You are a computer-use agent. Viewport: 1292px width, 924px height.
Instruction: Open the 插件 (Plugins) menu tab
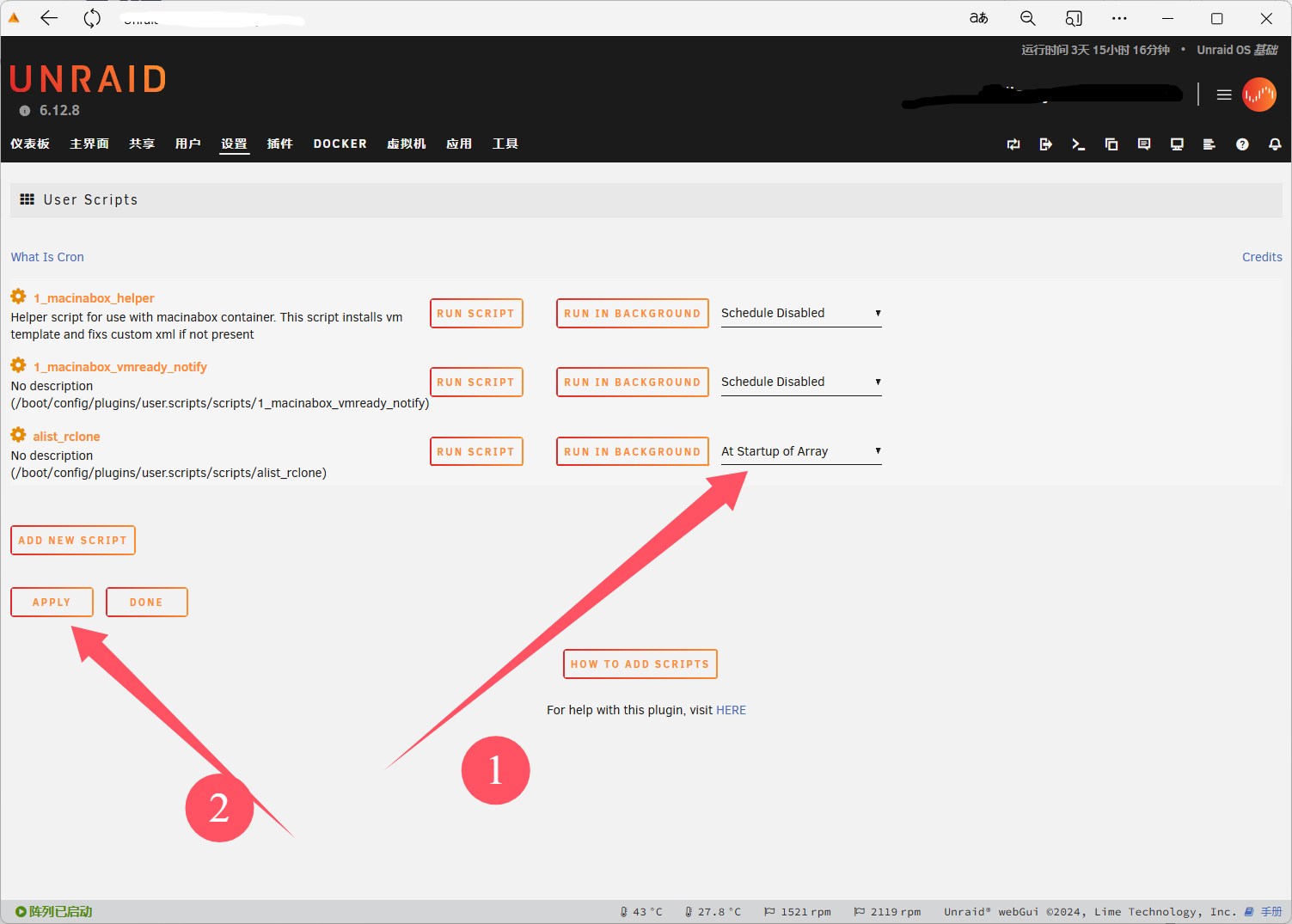coord(279,144)
